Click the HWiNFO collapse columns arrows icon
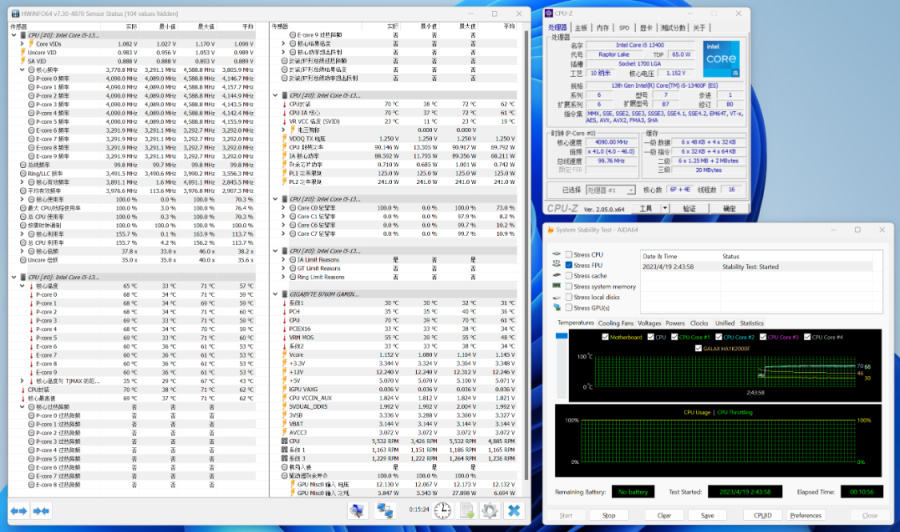Image resolution: width=900 pixels, height=532 pixels. point(42,511)
